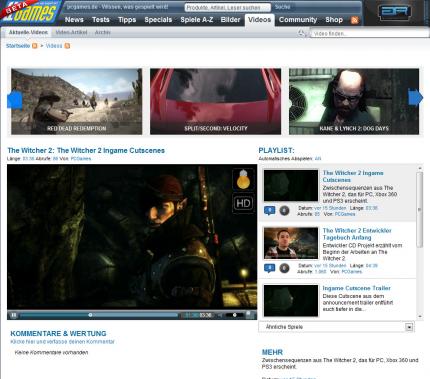Click rating icon for Entwickler Tagebuch Anfang
Viewport: 430px width, 379px height.
284,268
